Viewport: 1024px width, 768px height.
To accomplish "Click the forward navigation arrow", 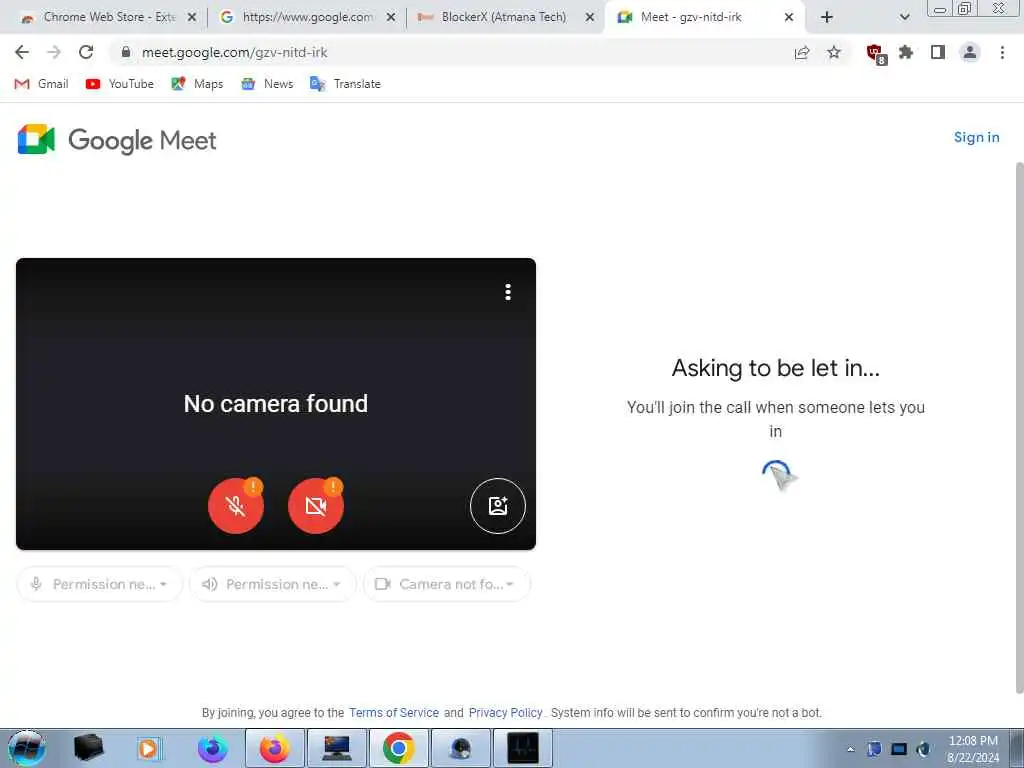I will [x=54, y=52].
